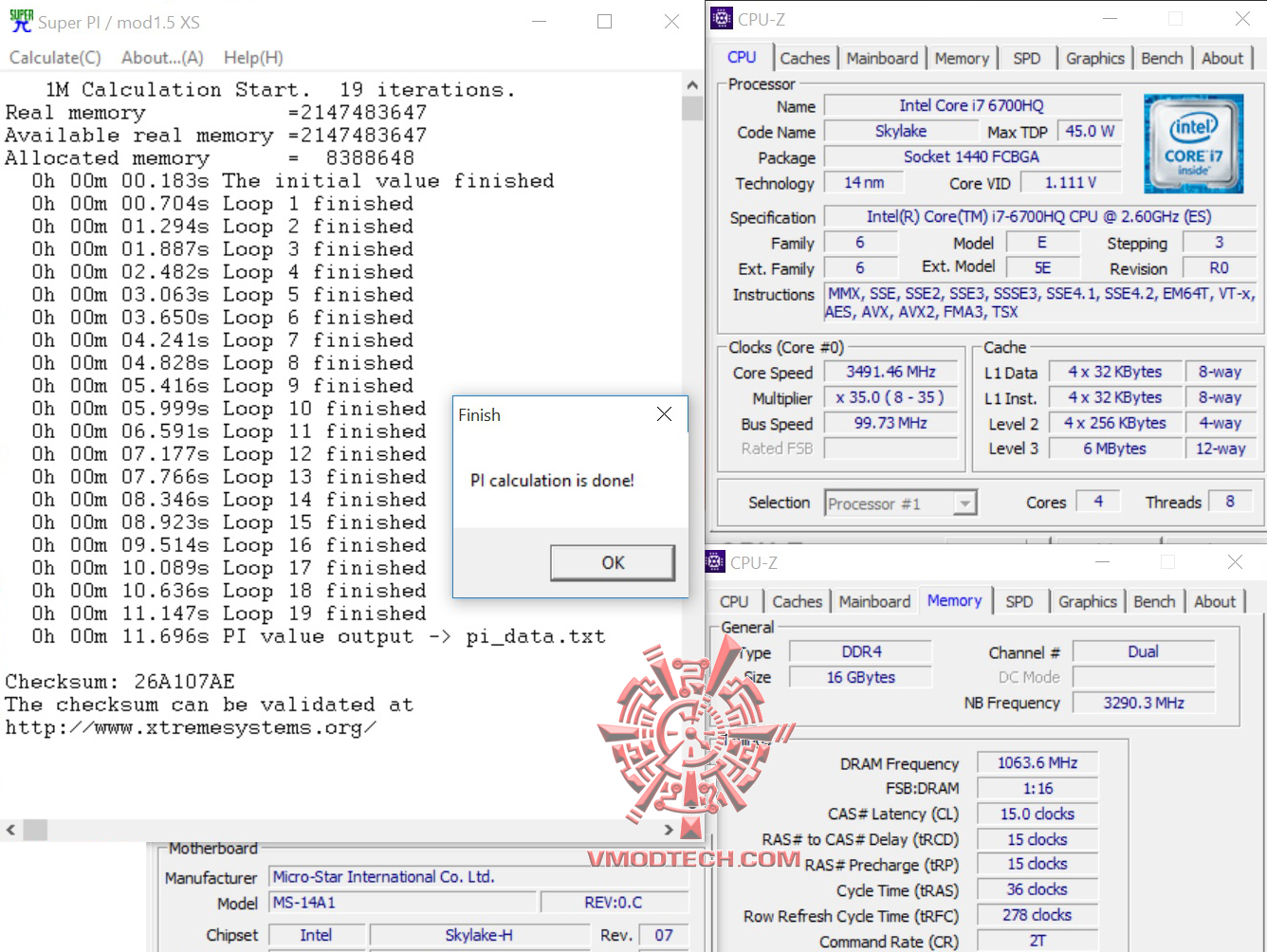Image resolution: width=1267 pixels, height=952 pixels.
Task: Click the Manufacturer field 'Micro-Star International Co. Ltd.'
Action: (479, 877)
